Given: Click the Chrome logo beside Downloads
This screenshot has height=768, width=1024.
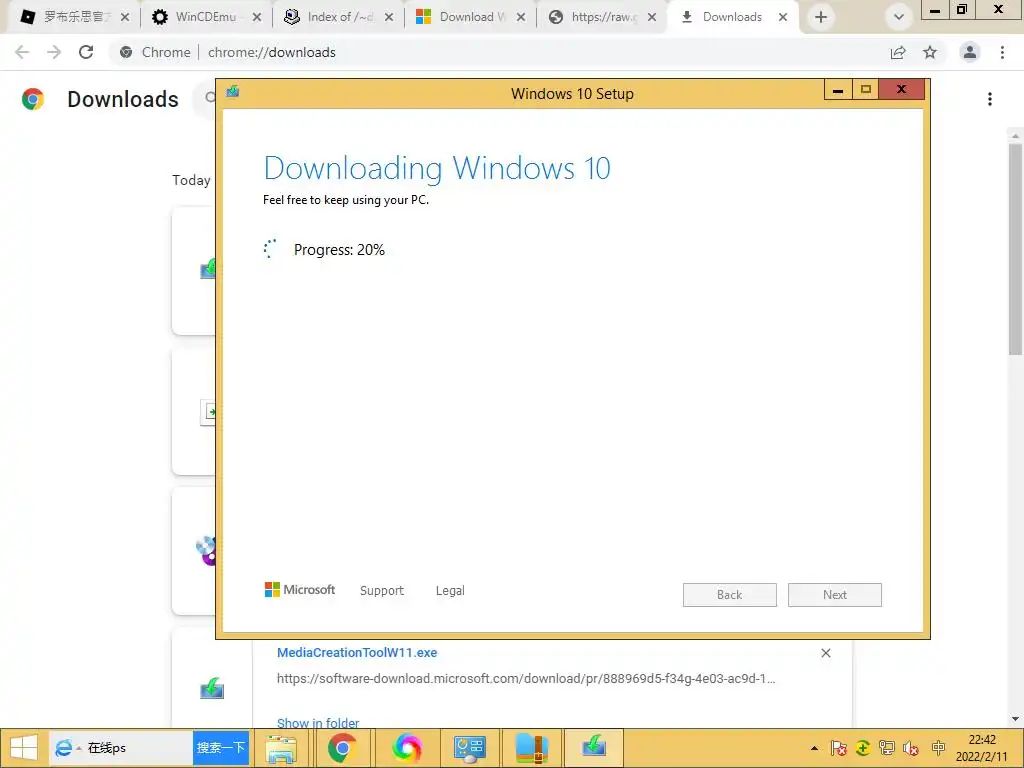Looking at the screenshot, I should [x=33, y=99].
